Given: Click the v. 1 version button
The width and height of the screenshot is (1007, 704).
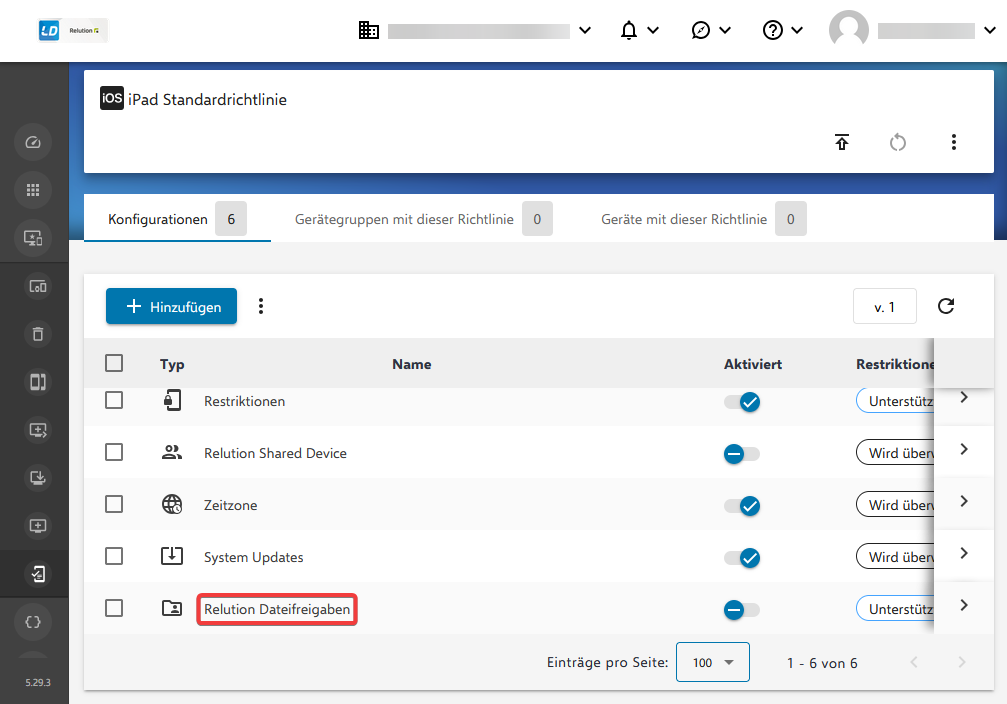Looking at the screenshot, I should 884,306.
